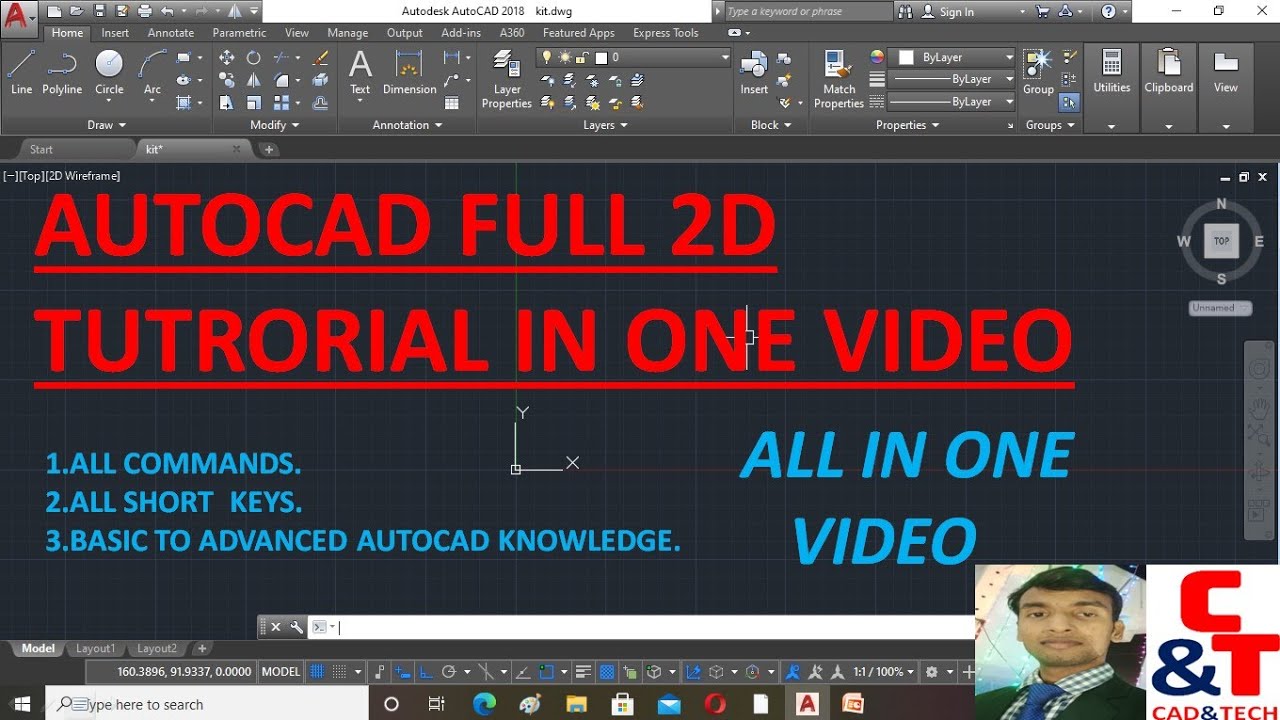This screenshot has width=1280, height=720.
Task: Toggle transparency display in status bar
Action: pos(607,672)
